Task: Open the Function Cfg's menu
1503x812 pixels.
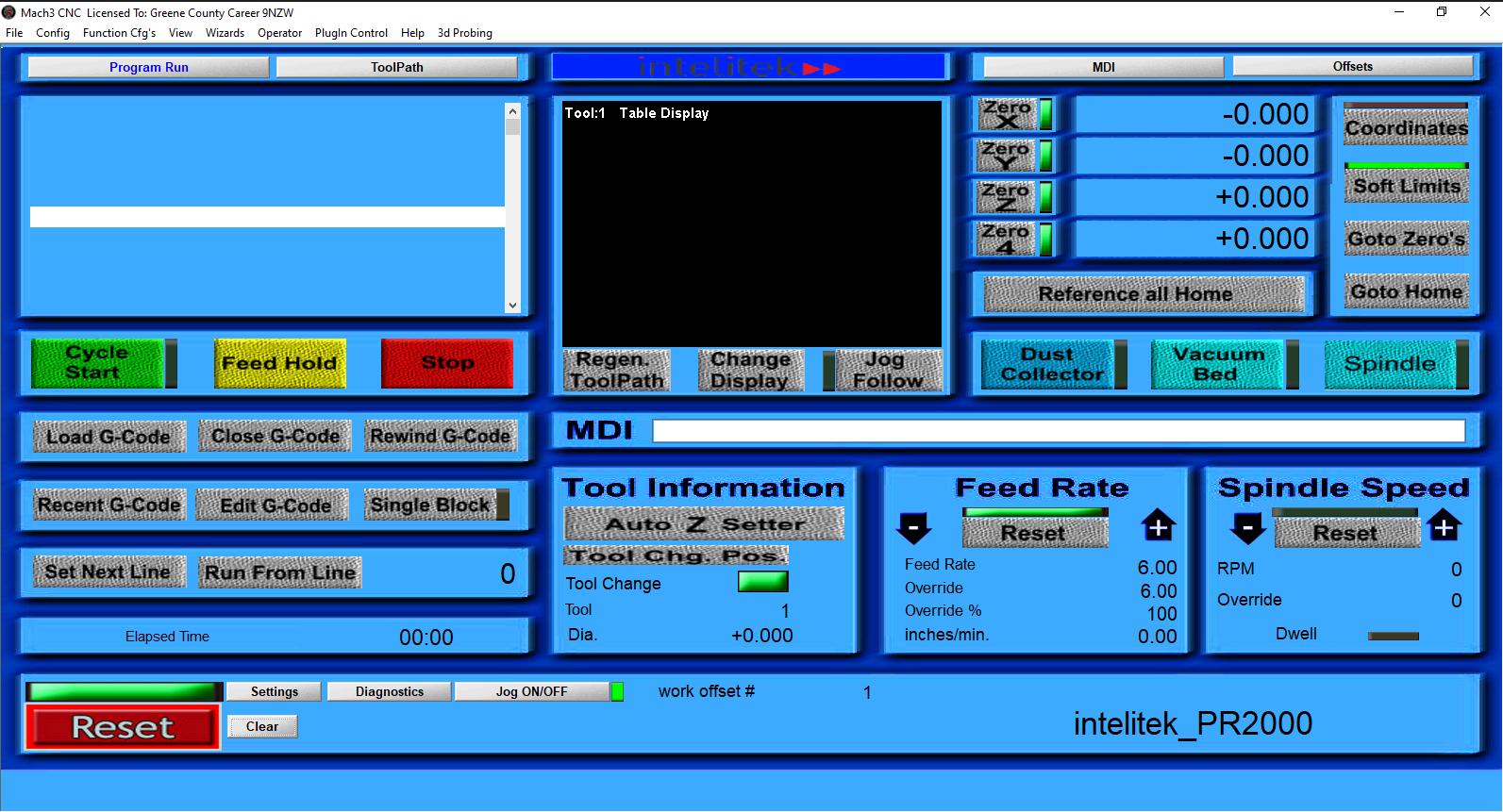Action: (x=120, y=33)
